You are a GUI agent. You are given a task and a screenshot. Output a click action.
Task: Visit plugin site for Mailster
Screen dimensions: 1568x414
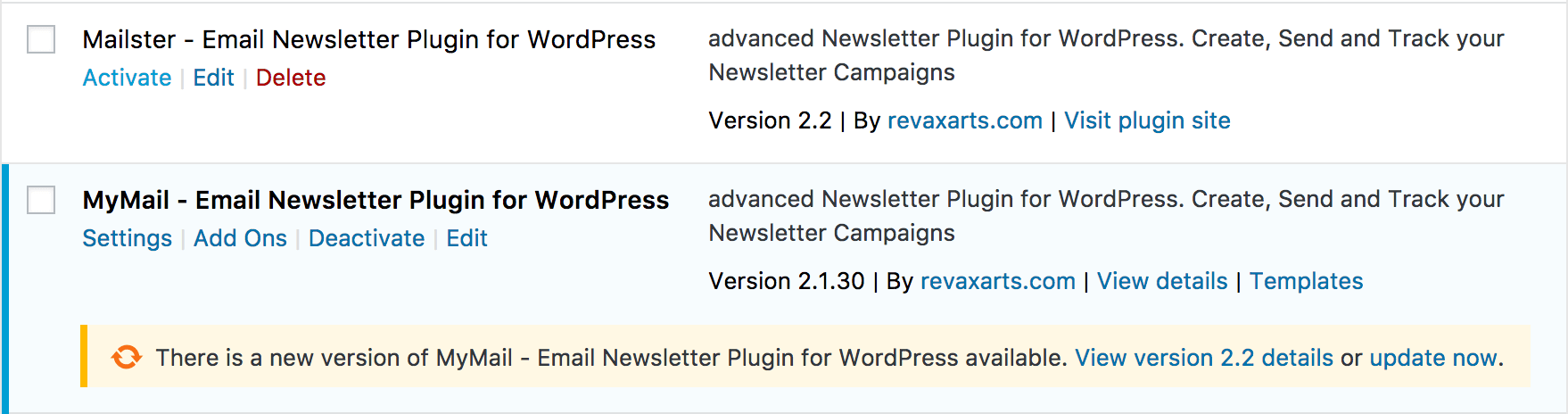click(x=1147, y=120)
